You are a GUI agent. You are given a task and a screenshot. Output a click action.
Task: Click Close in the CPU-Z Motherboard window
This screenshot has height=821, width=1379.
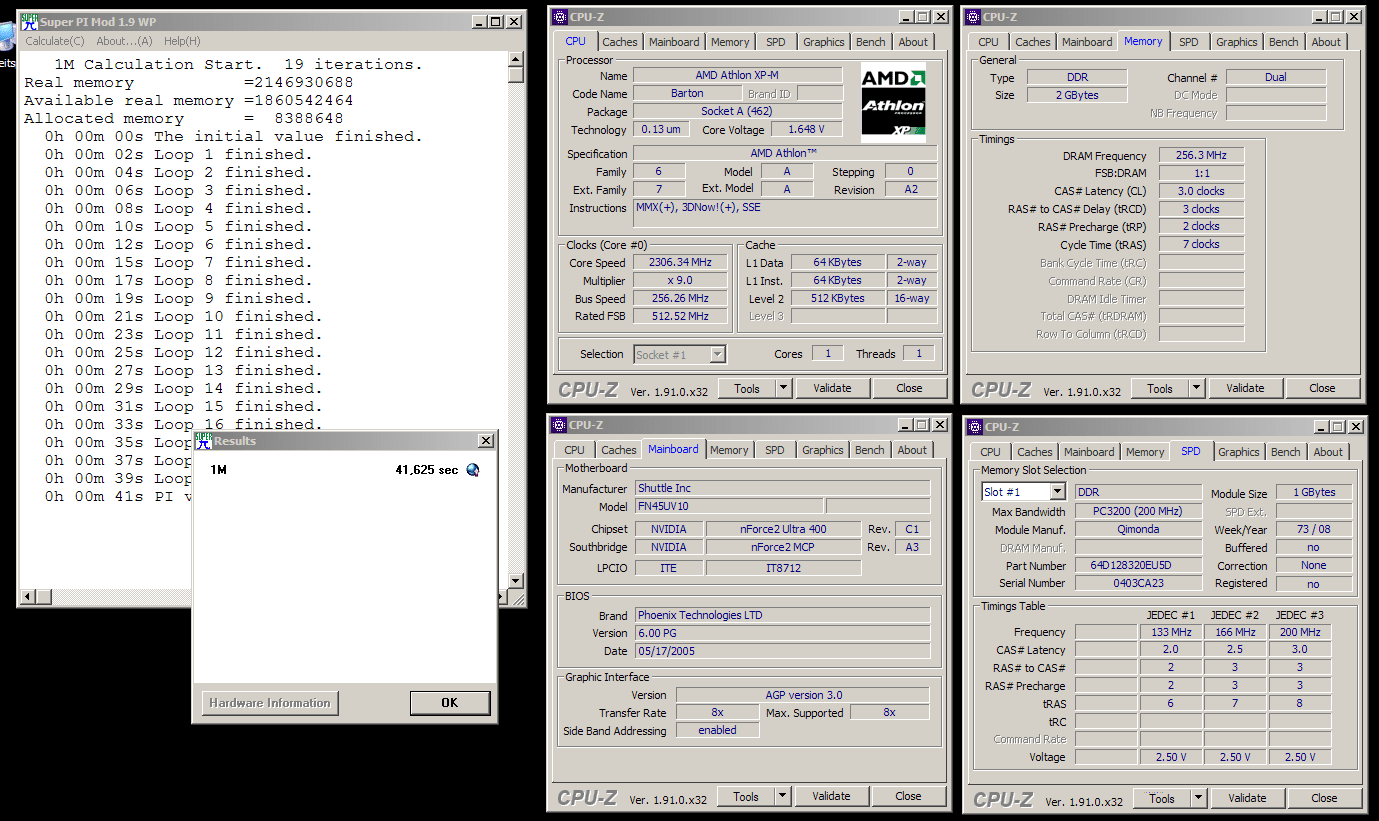908,796
